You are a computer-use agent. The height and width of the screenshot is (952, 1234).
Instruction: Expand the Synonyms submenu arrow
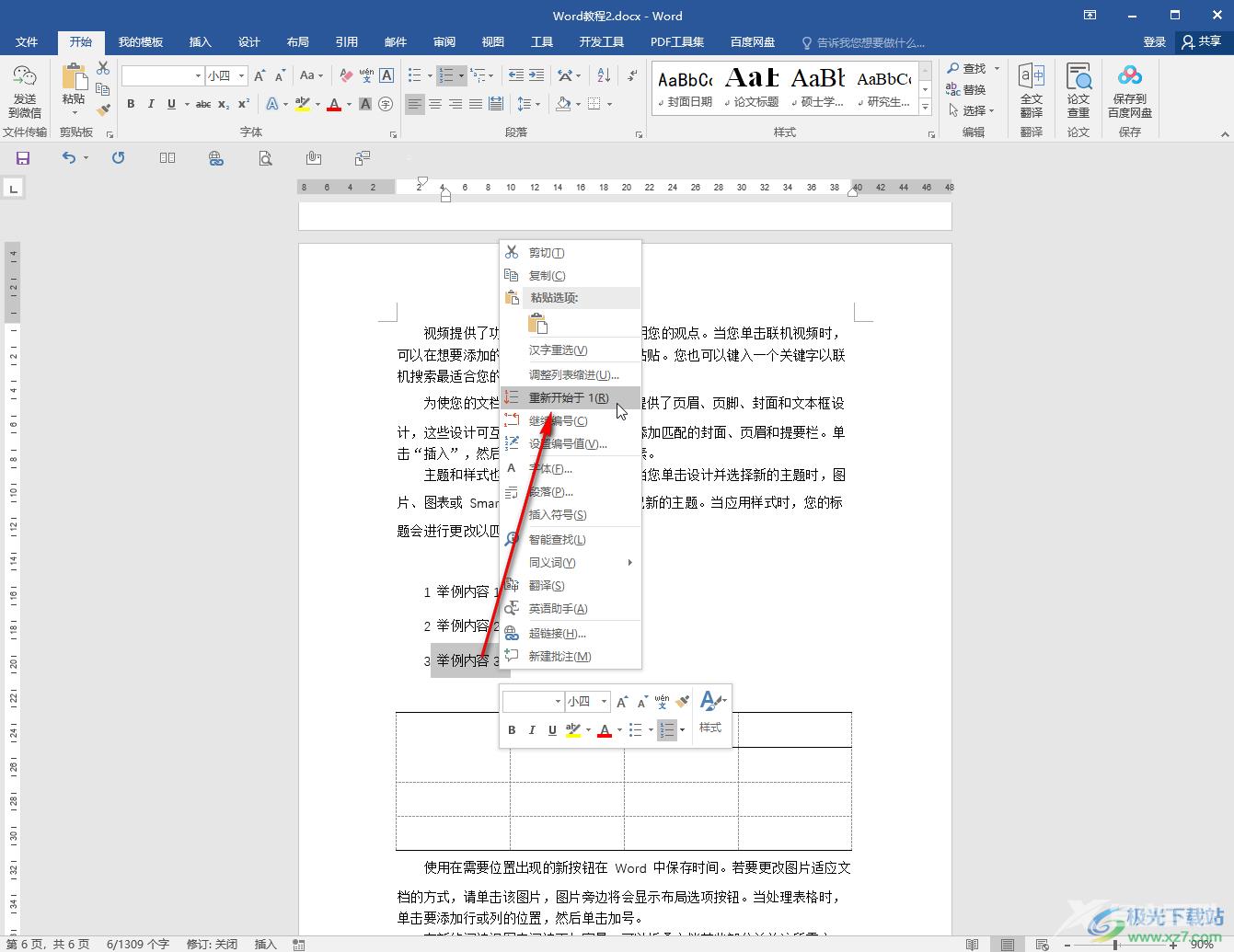coord(629,562)
